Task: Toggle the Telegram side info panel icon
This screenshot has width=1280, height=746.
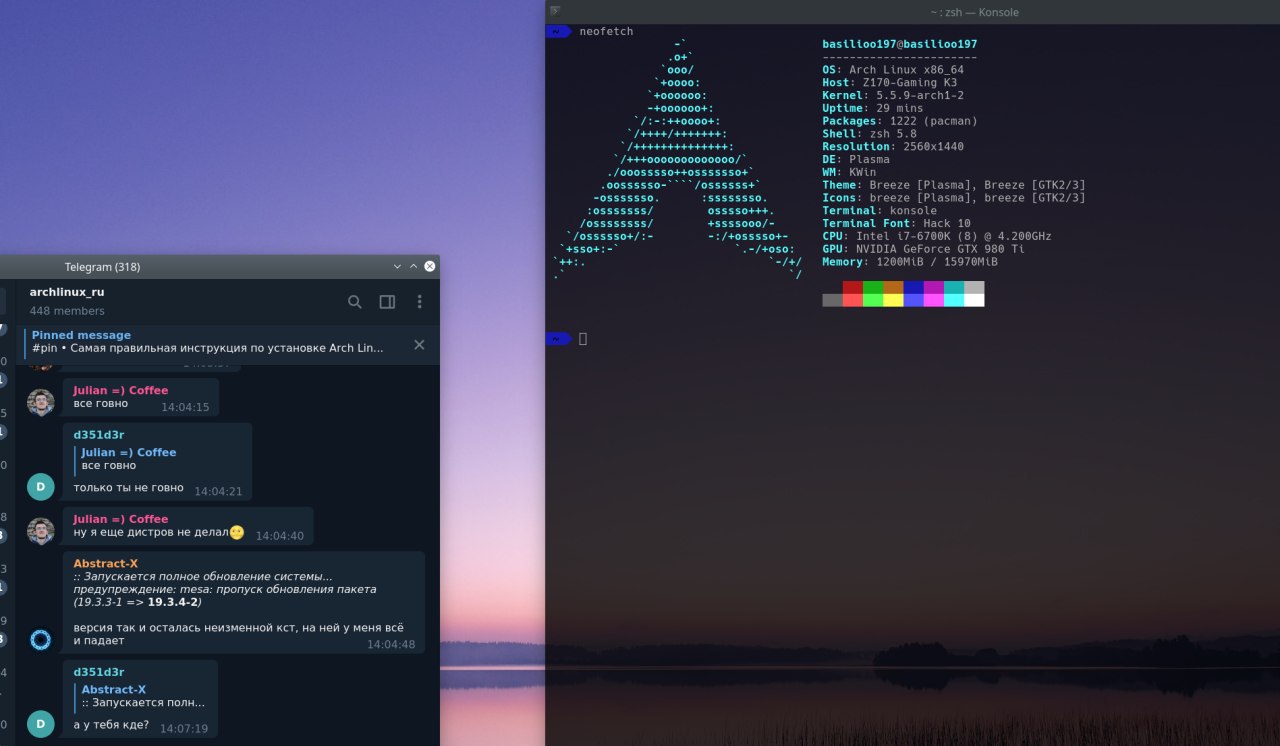Action: pyautogui.click(x=387, y=302)
